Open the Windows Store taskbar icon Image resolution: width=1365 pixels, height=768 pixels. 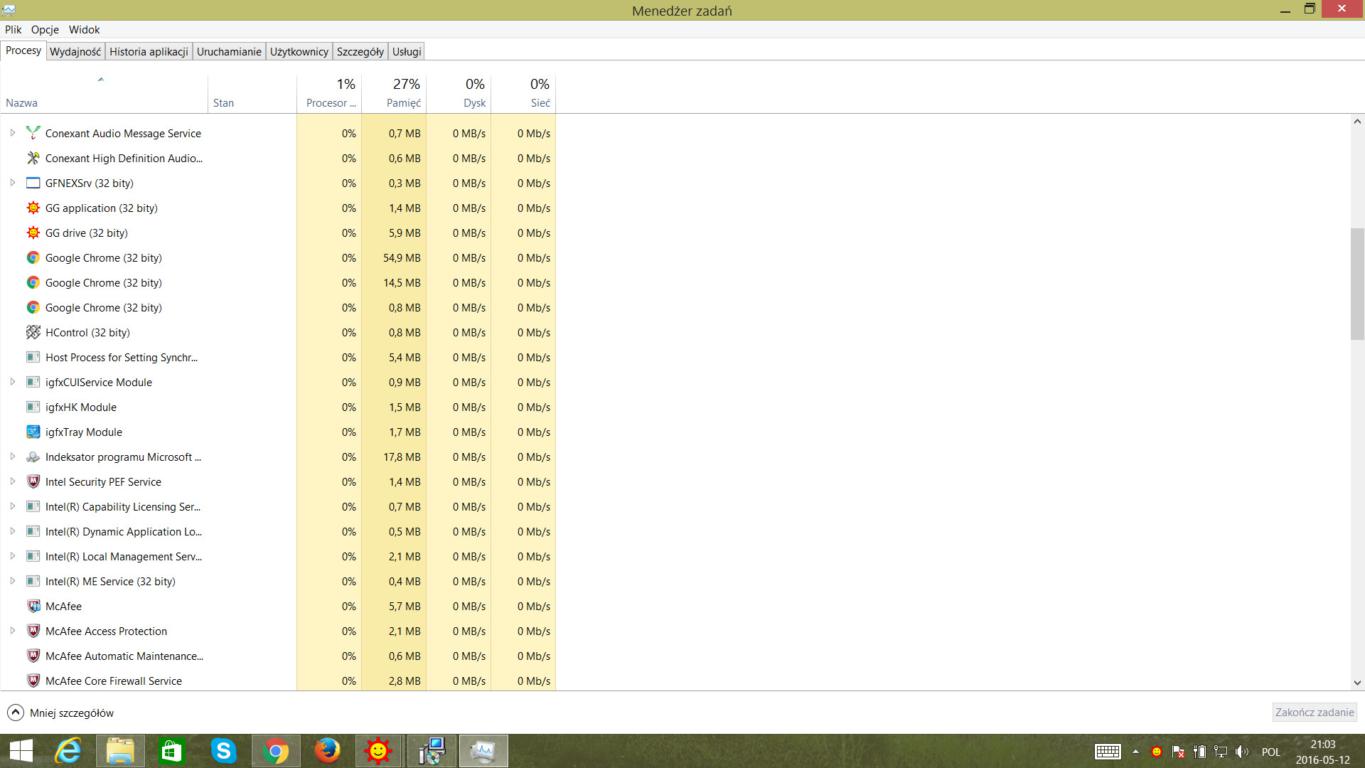point(172,751)
